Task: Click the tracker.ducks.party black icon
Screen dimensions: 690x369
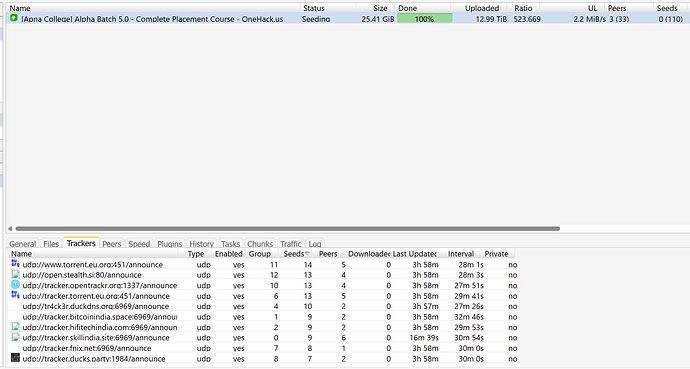Action: click(15, 358)
